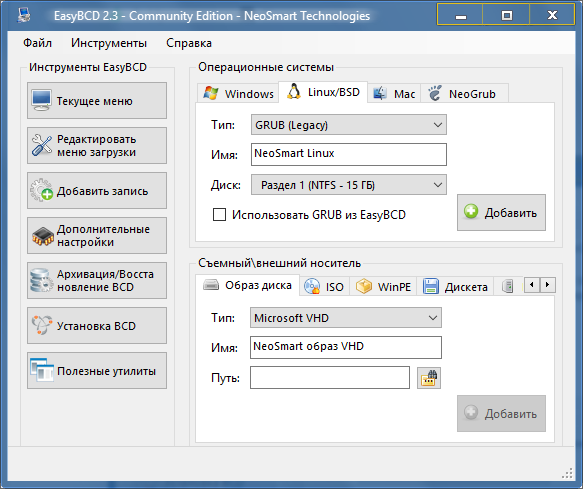Open the Полезные утилиты section
This screenshot has height=489, width=583.
(97, 371)
